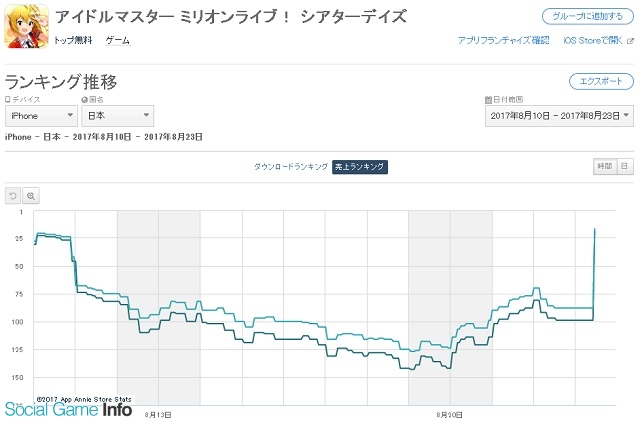Toggle chart to 日 daily view
This screenshot has width=640, height=422.
pos(624,167)
